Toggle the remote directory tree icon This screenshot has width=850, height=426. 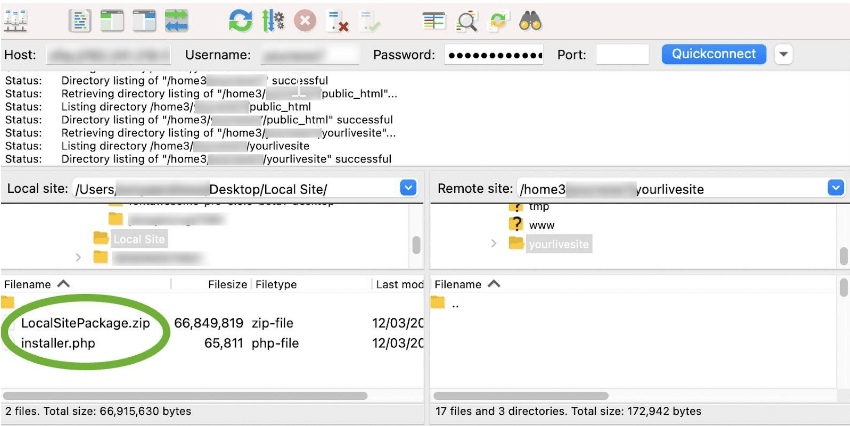pos(144,21)
